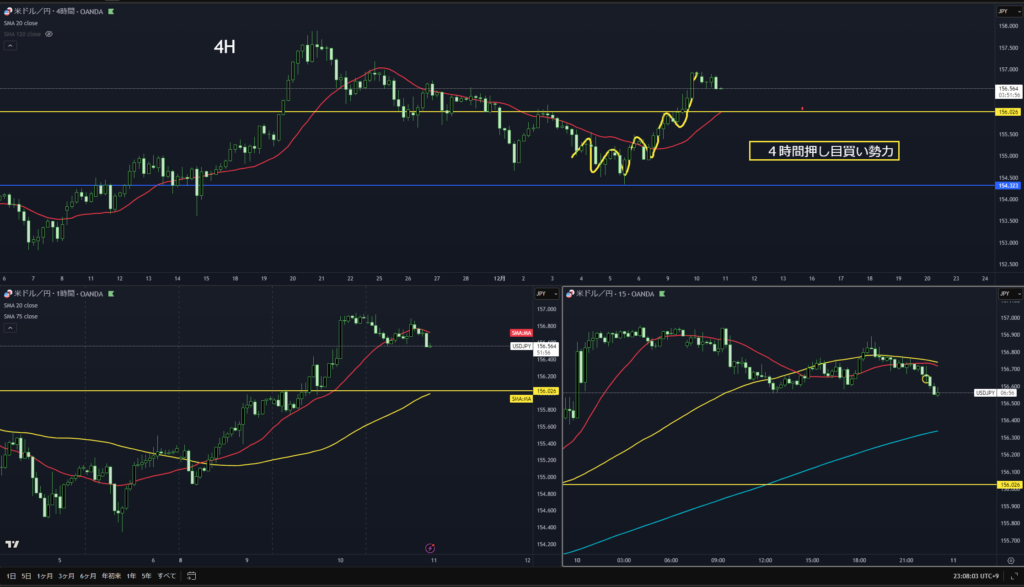Click the blue 154.323 price line label

coord(1007,186)
